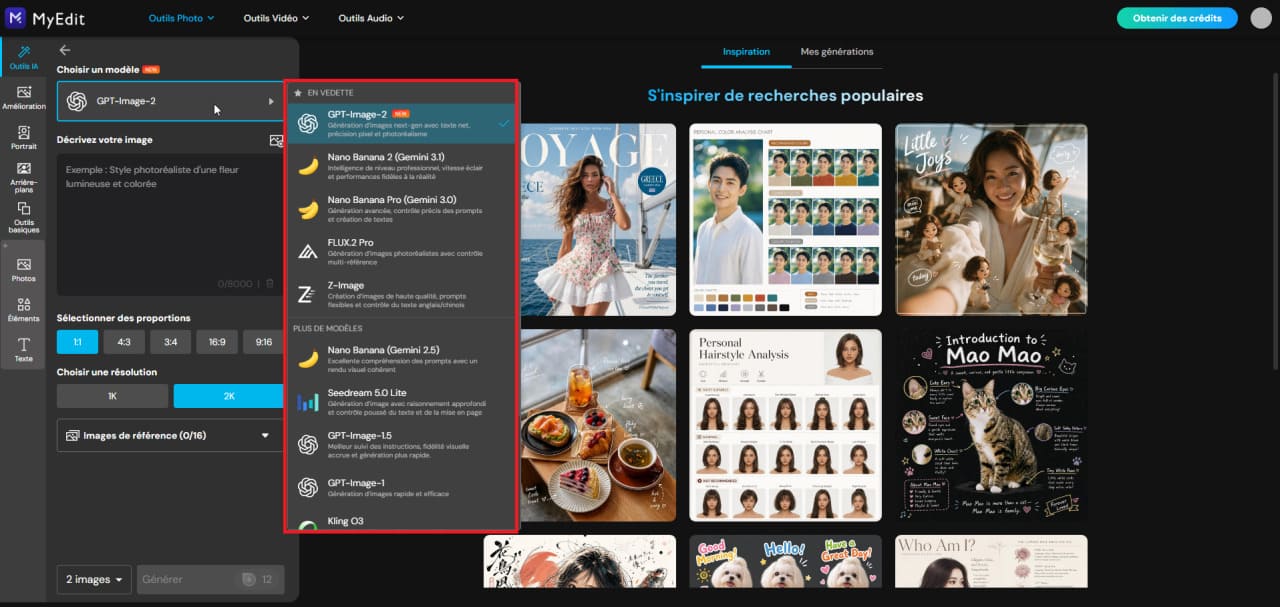This screenshot has width=1280, height=607.
Task: Open the Introduction to Mao Mao cat thumbnail
Action: coord(991,425)
